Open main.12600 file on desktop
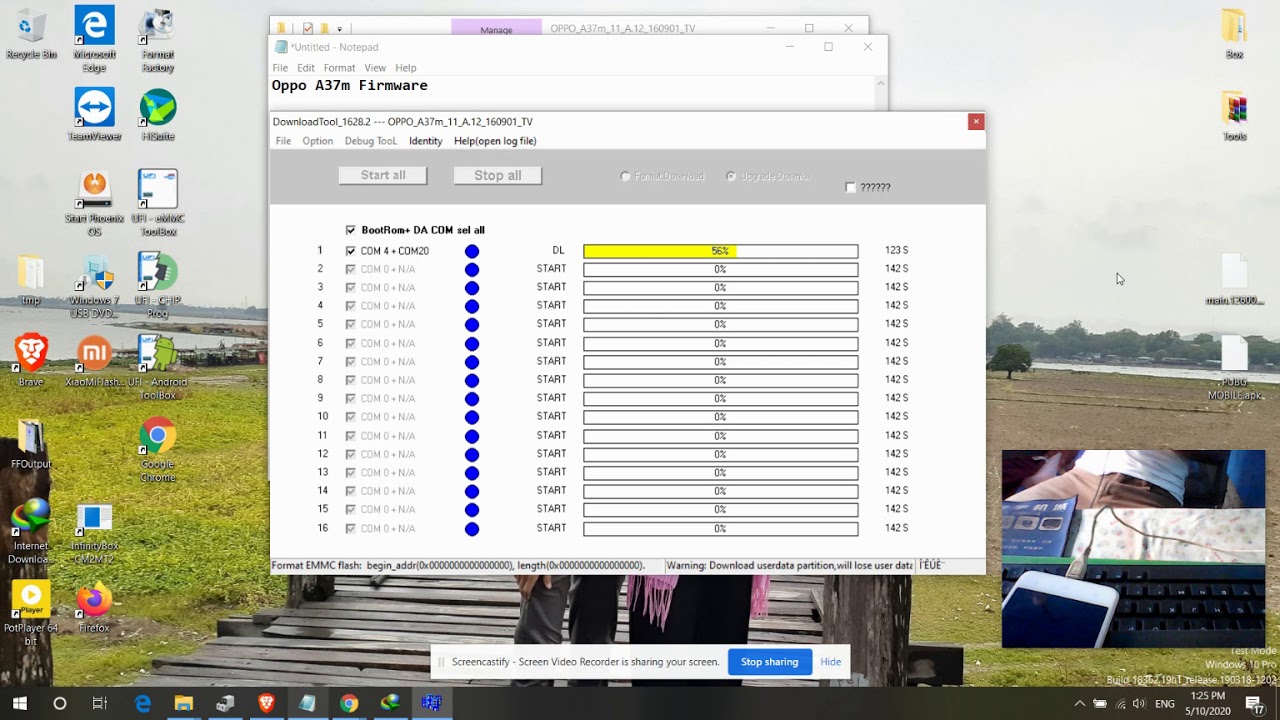This screenshot has height=720, width=1280. (x=1234, y=280)
